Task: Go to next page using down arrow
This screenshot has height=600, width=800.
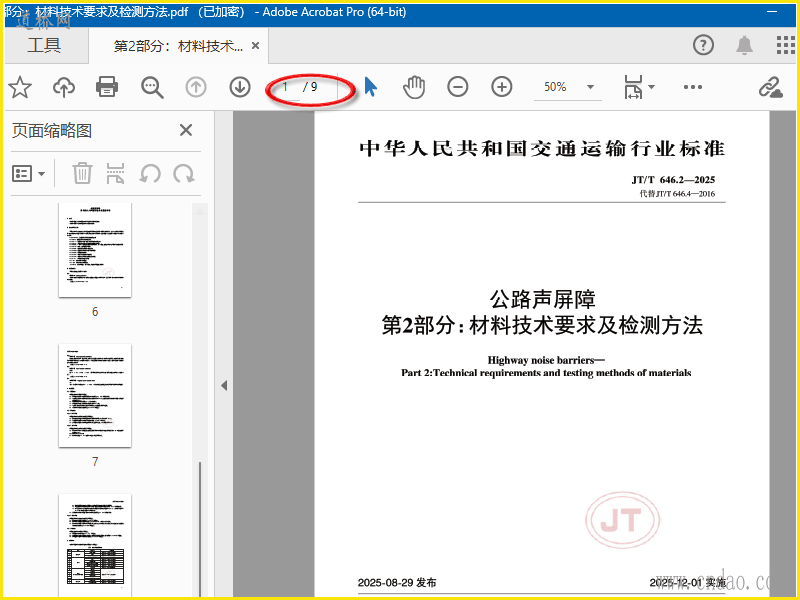Action: [x=240, y=87]
